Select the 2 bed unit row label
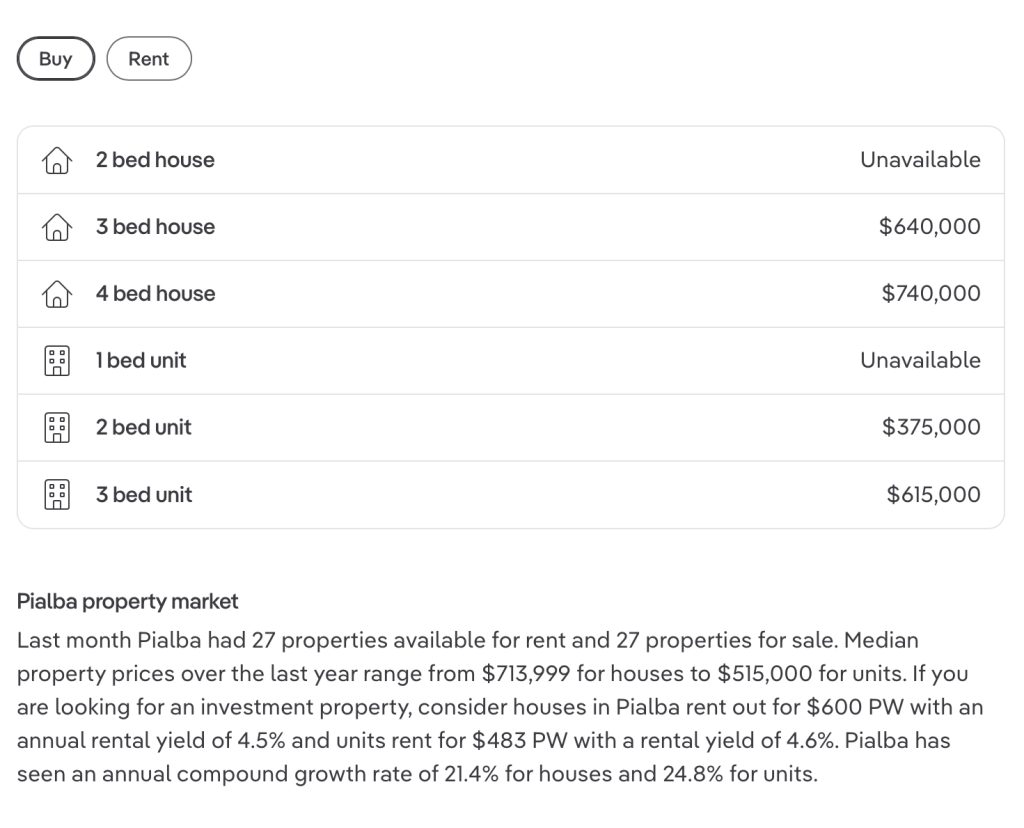 click(144, 427)
